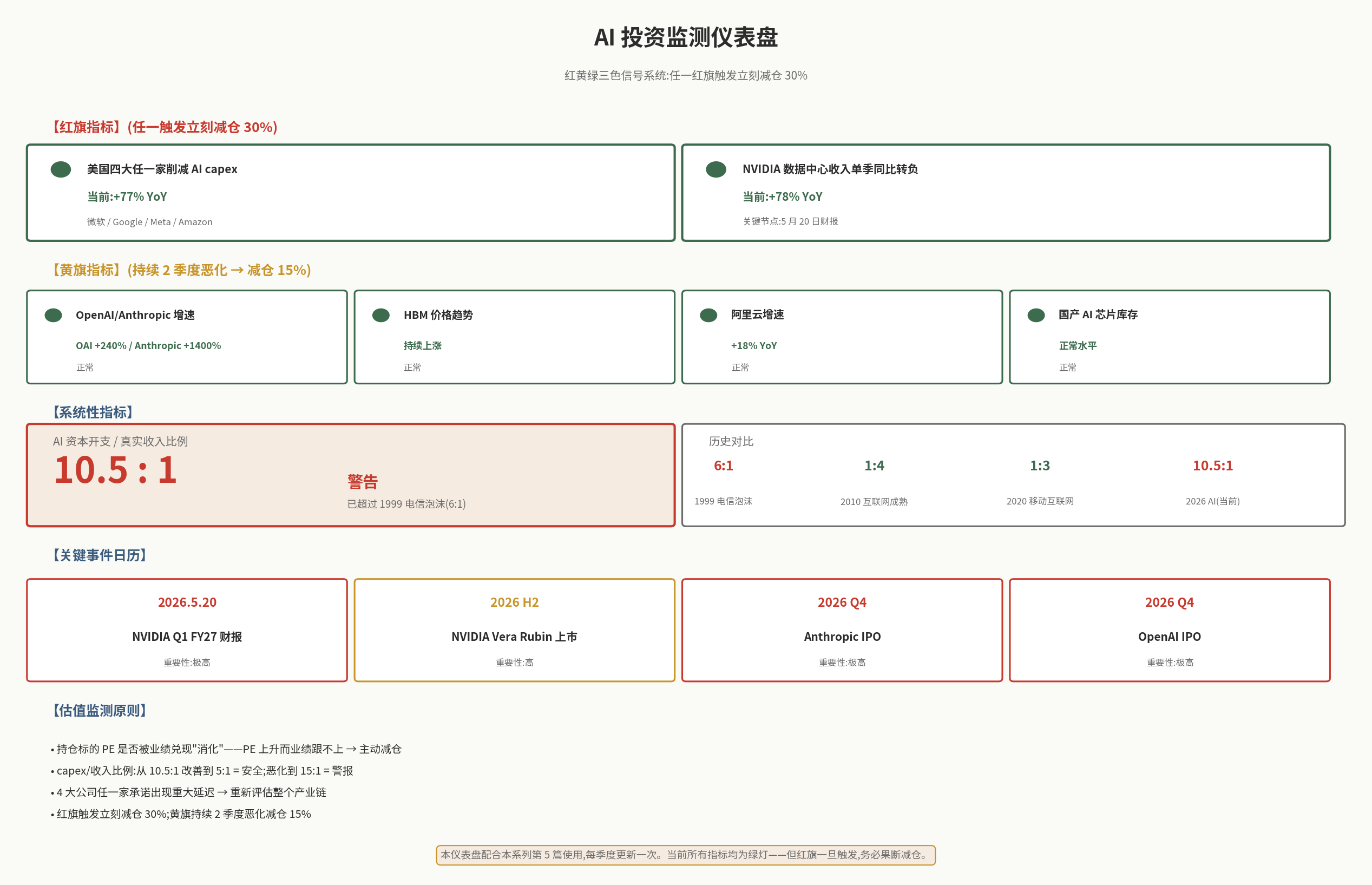Click the 【红旗指标】 section heading
The image size is (1372, 885).
[x=163, y=127]
